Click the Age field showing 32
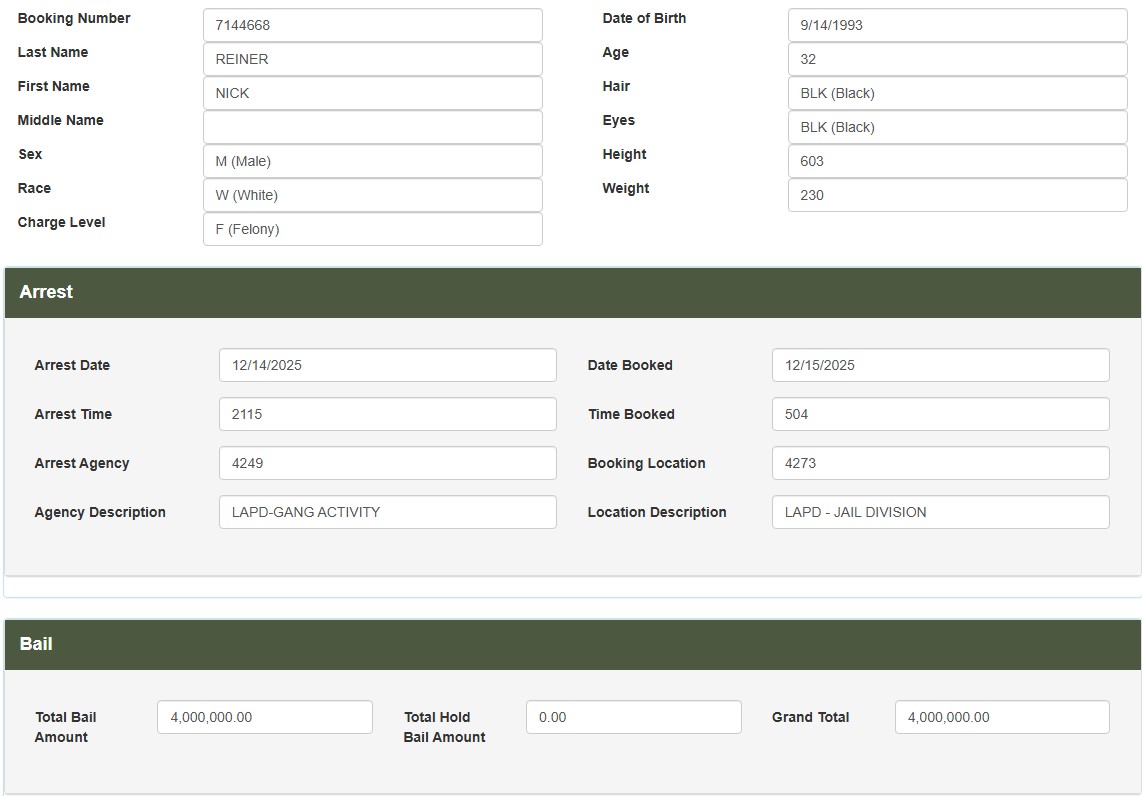1142x796 pixels. 956,59
